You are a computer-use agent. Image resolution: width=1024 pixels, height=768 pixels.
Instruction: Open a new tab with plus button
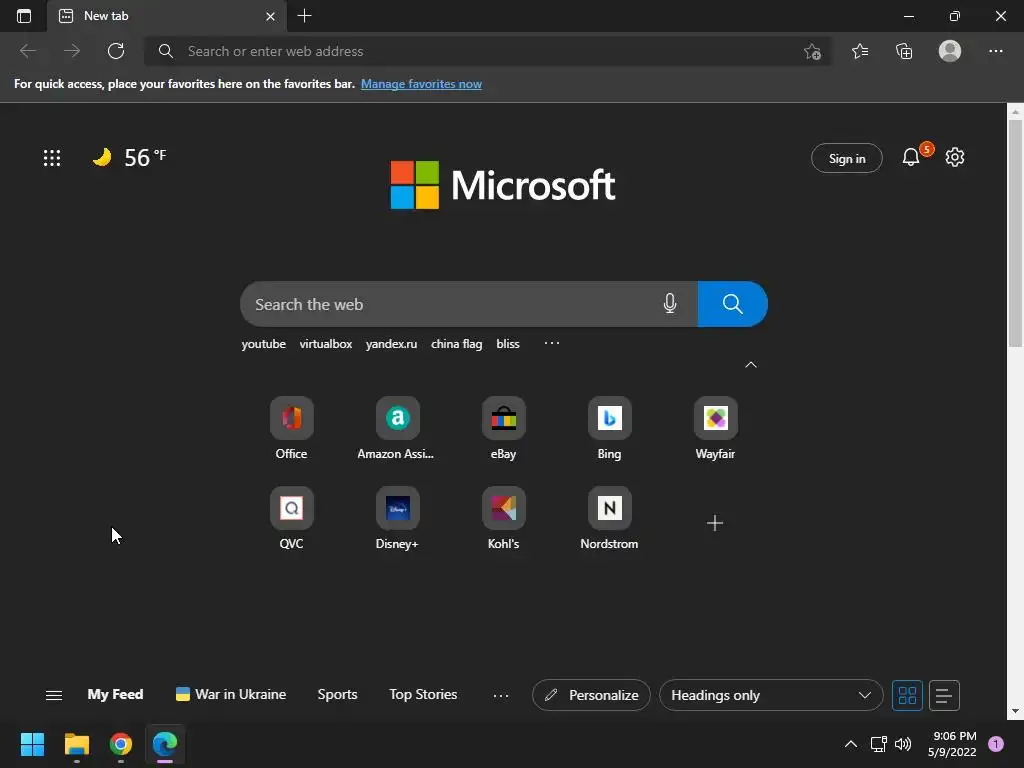click(x=304, y=16)
